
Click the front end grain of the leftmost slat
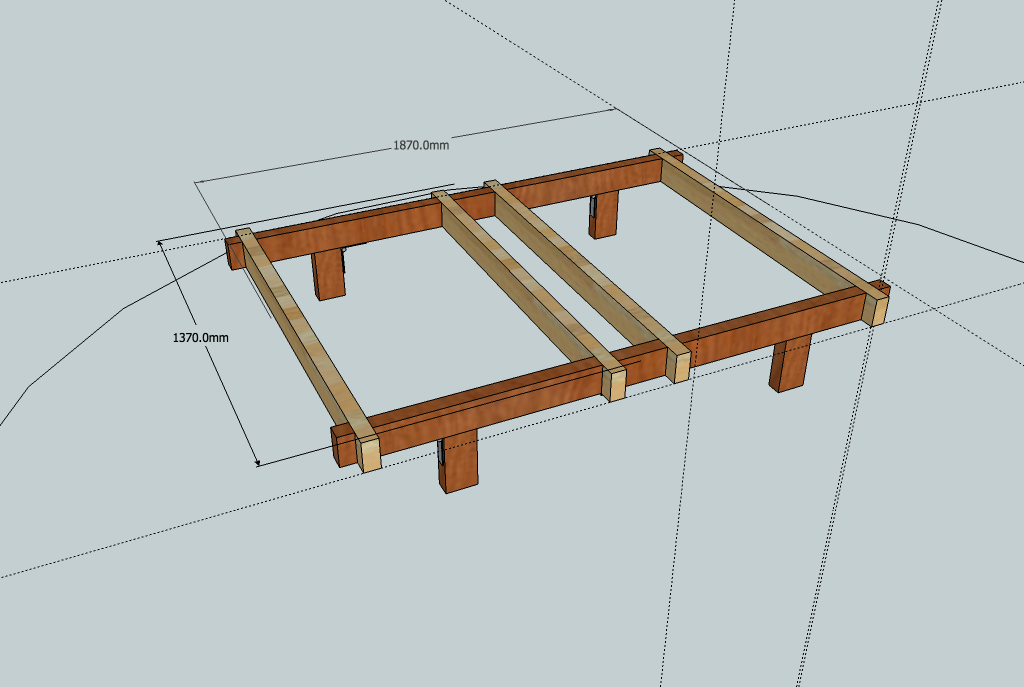[x=371, y=454]
